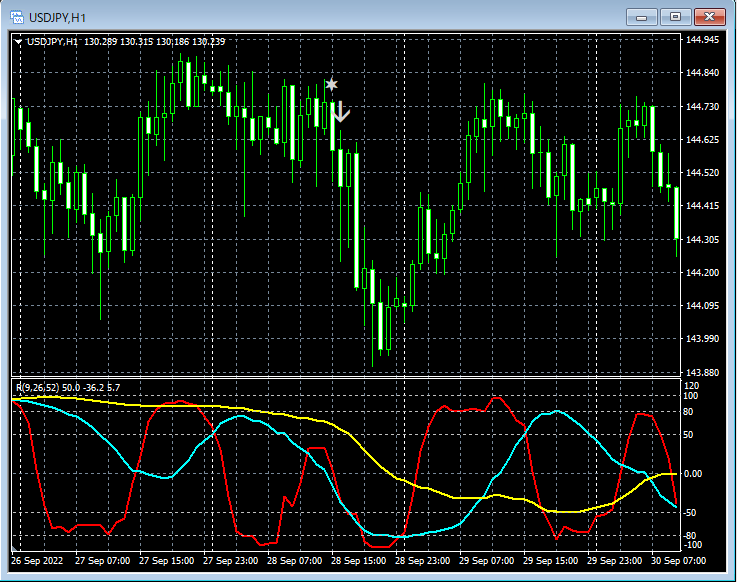Click the USDJPY,H1 title bar text
738x582 pixels.
tap(57, 16)
